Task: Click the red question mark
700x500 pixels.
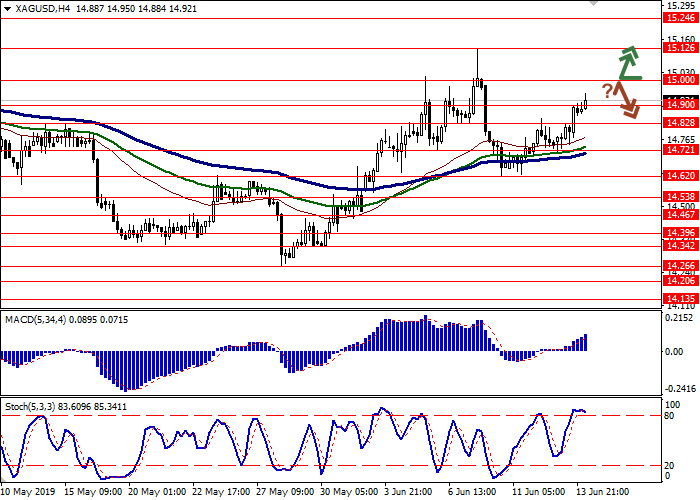Action: tap(607, 90)
